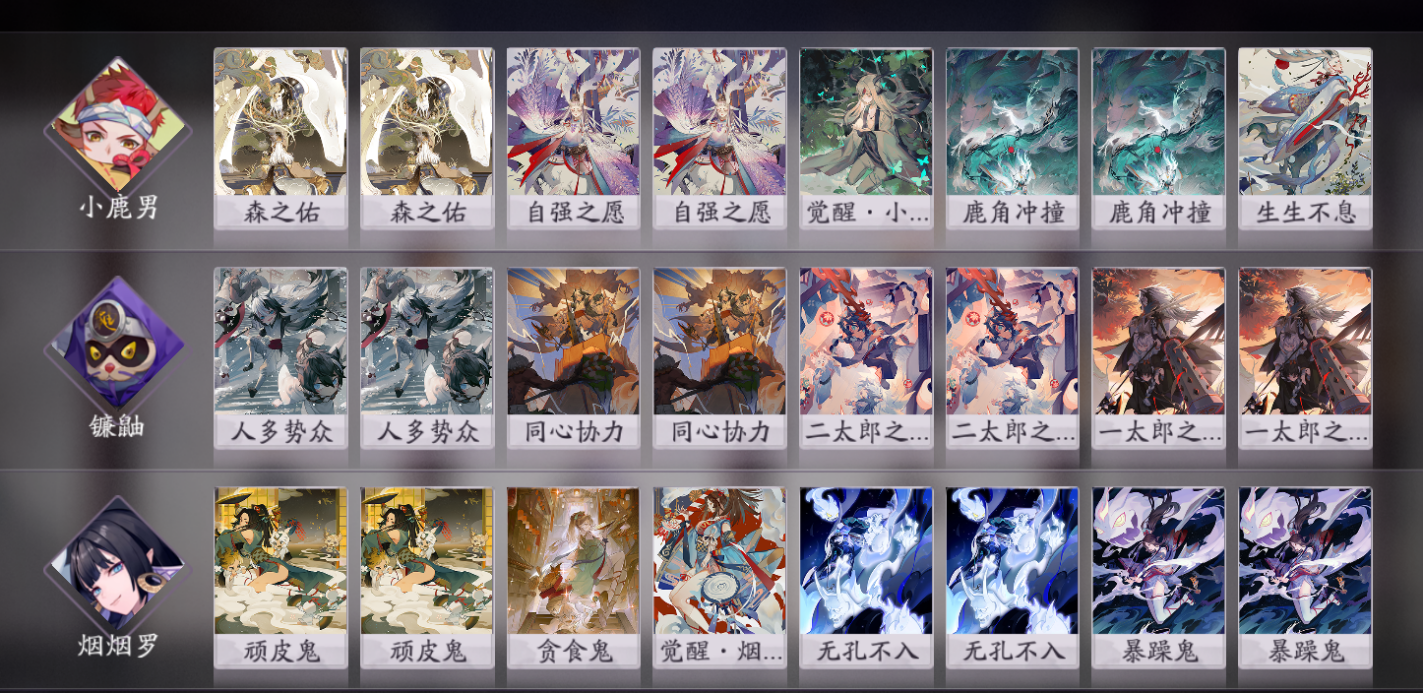Select the left 暴躁鬼 card
This screenshot has width=1423, height=693.
pos(1158,578)
